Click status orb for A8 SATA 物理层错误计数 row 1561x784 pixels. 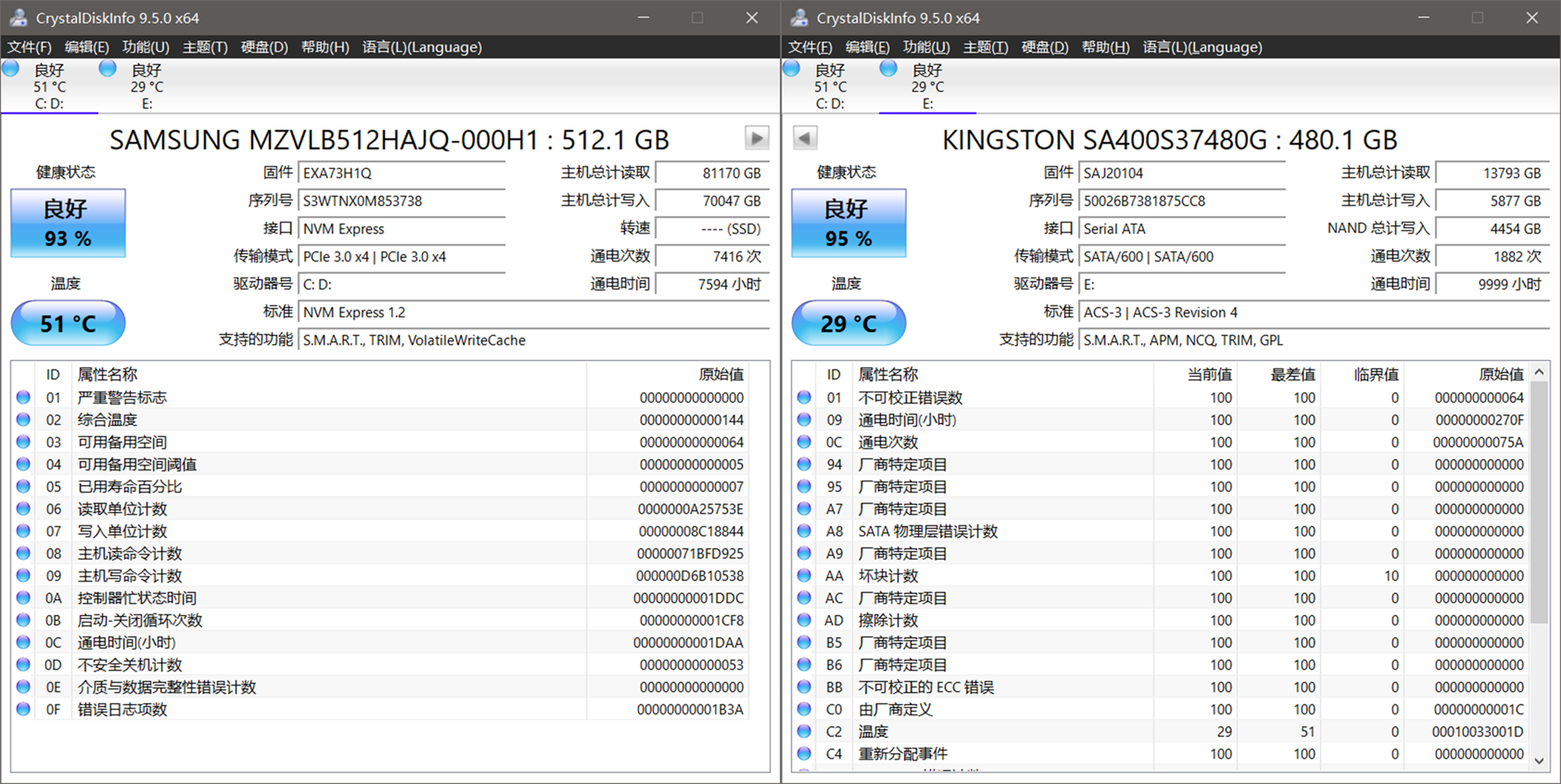(804, 531)
